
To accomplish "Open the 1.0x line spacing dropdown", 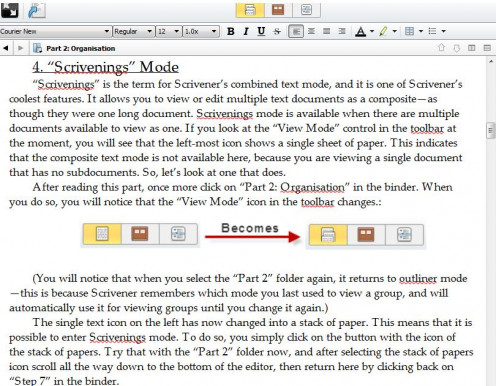I will (201, 31).
